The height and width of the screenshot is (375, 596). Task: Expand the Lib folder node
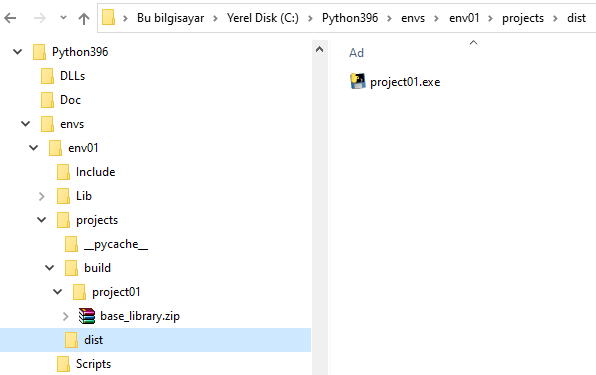[41, 196]
